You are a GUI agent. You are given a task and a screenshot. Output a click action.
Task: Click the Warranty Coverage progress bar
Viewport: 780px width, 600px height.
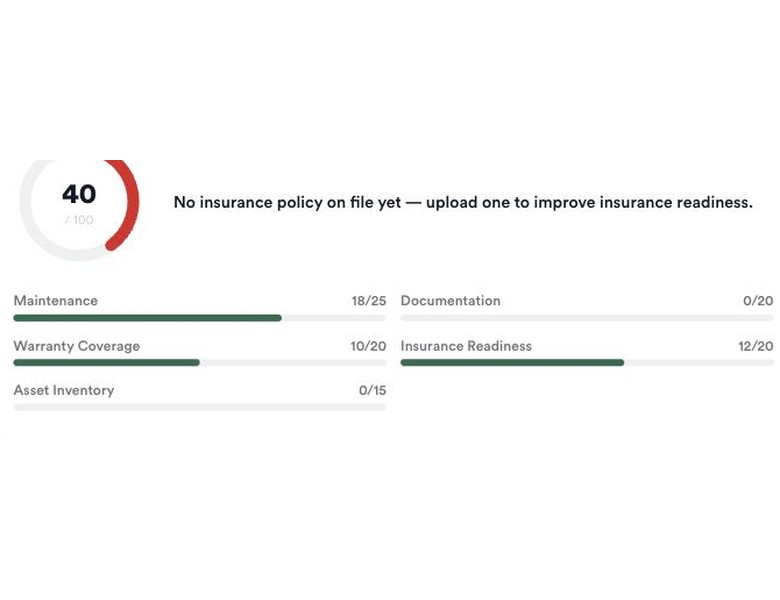pos(200,363)
